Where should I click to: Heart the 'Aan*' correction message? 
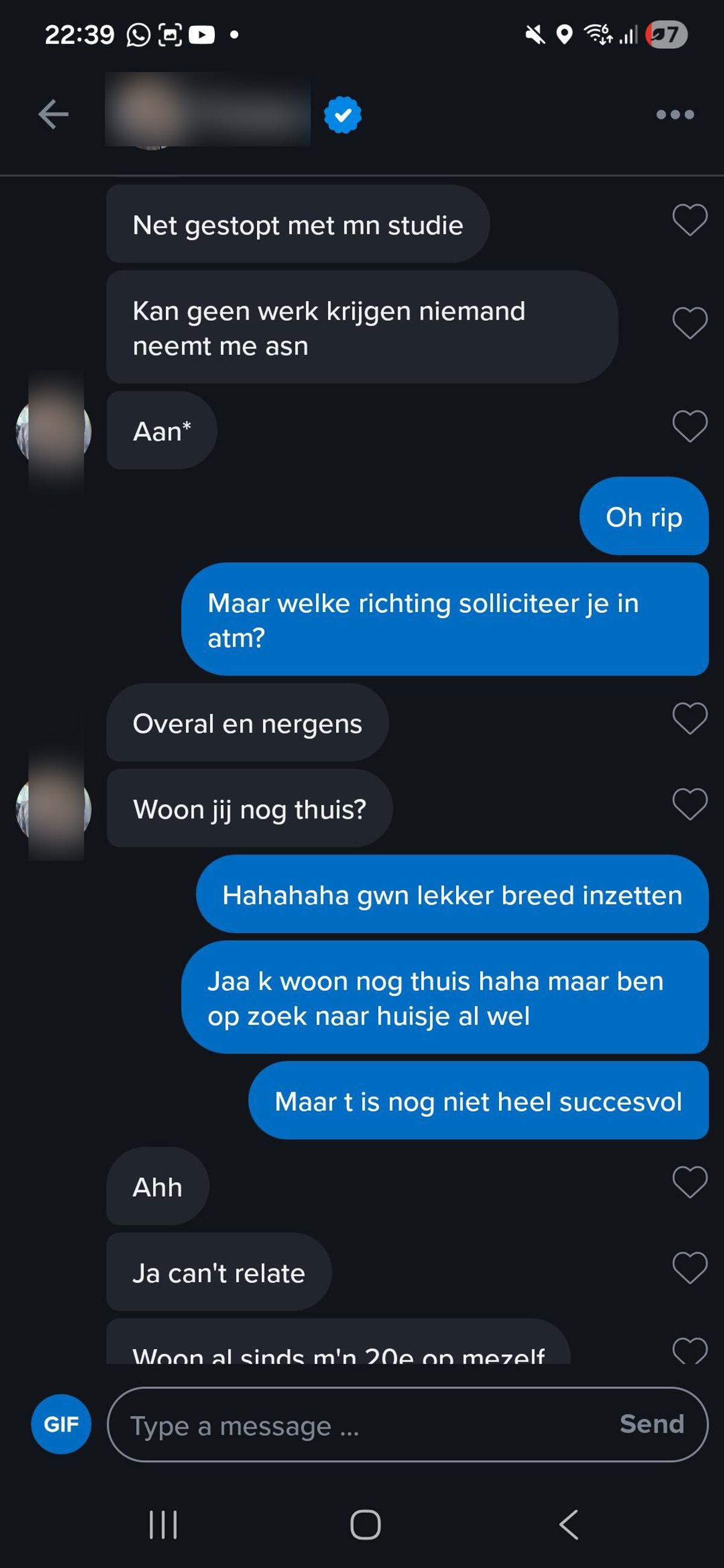point(690,426)
